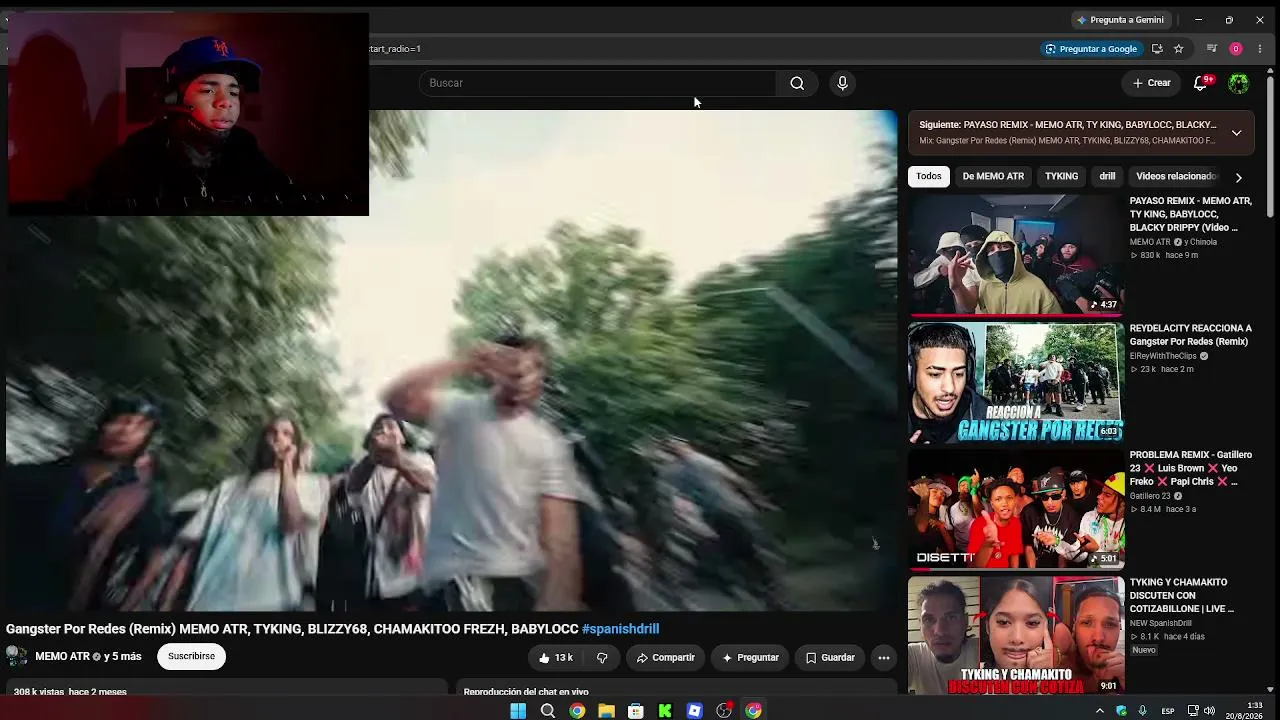The width and height of the screenshot is (1280, 720).
Task: Open the MEMO ATR channel name link
Action: [x=62, y=656]
